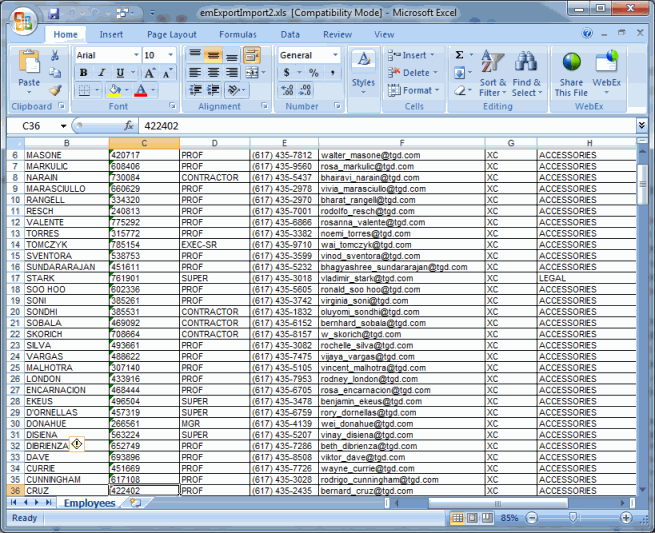Image resolution: width=655 pixels, height=533 pixels.
Task: Apply comma style
Action: point(333,73)
